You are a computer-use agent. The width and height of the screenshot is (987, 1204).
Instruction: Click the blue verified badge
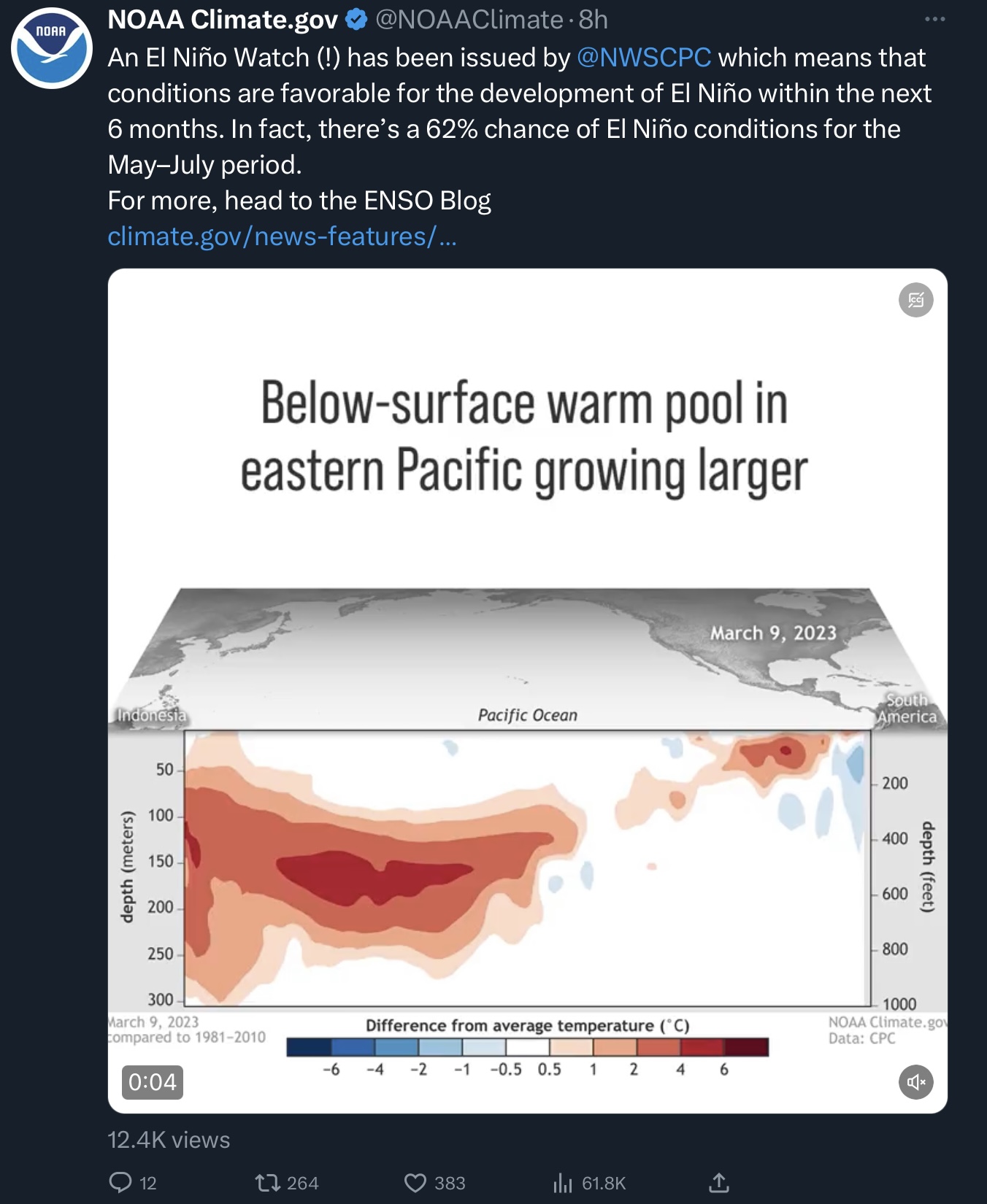tap(356, 20)
